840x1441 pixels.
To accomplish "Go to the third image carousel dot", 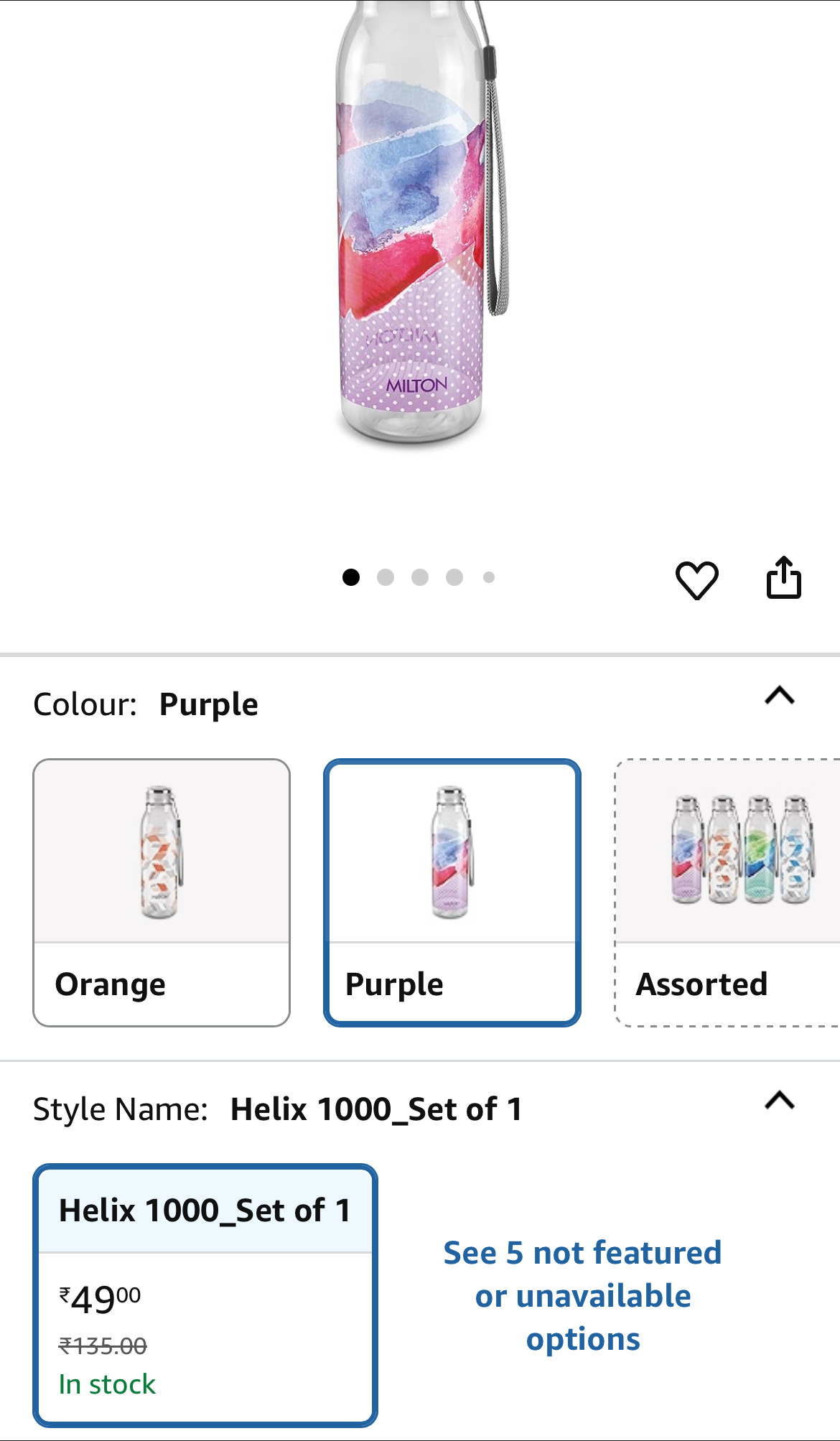I will 420,577.
